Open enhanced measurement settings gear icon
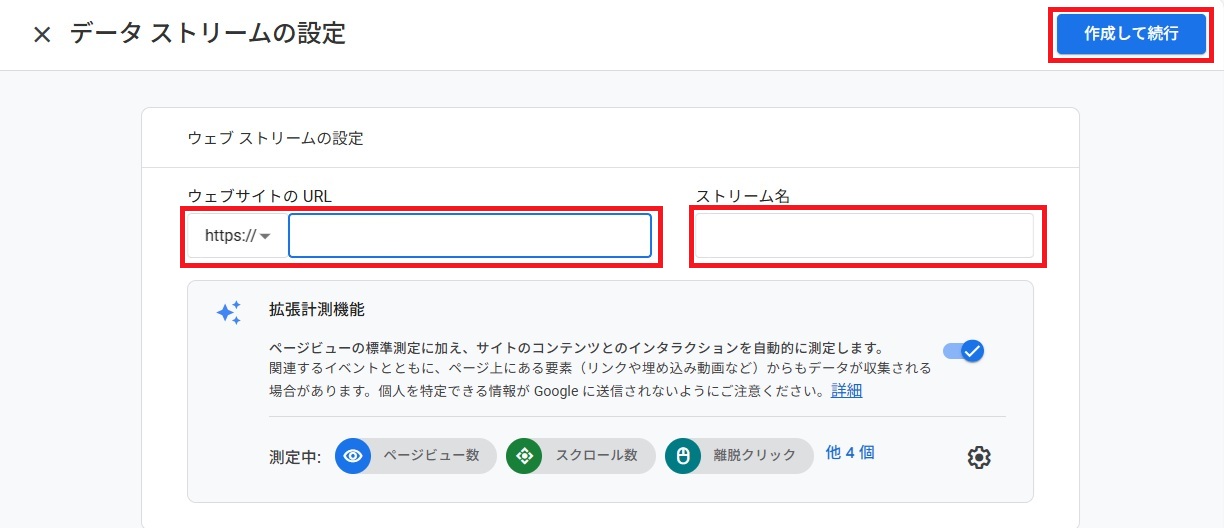 (979, 457)
